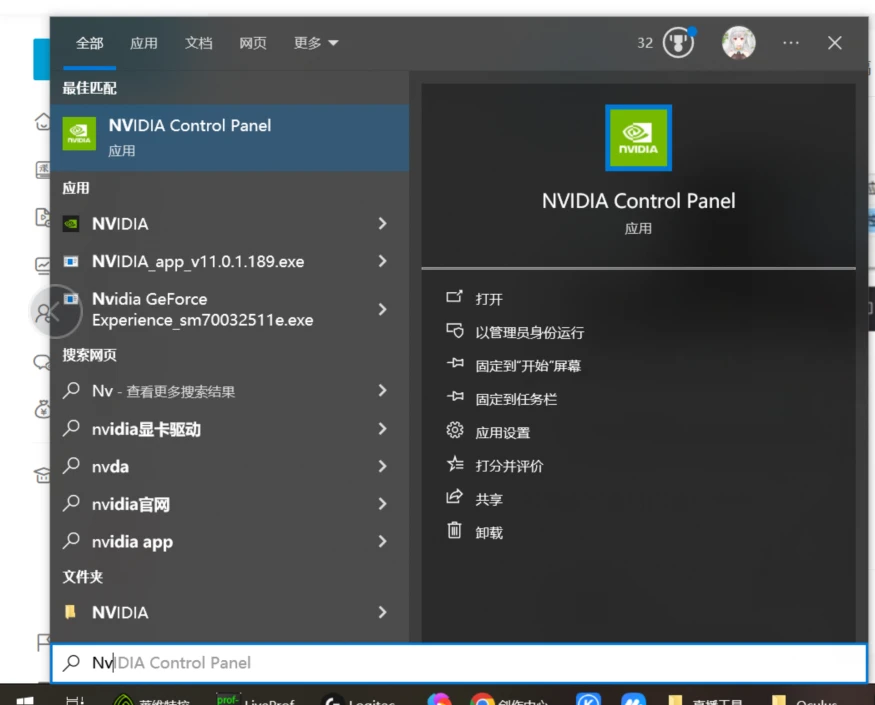This screenshot has width=875, height=705.
Task: Expand Nv web search result arrow
Action: 382,391
